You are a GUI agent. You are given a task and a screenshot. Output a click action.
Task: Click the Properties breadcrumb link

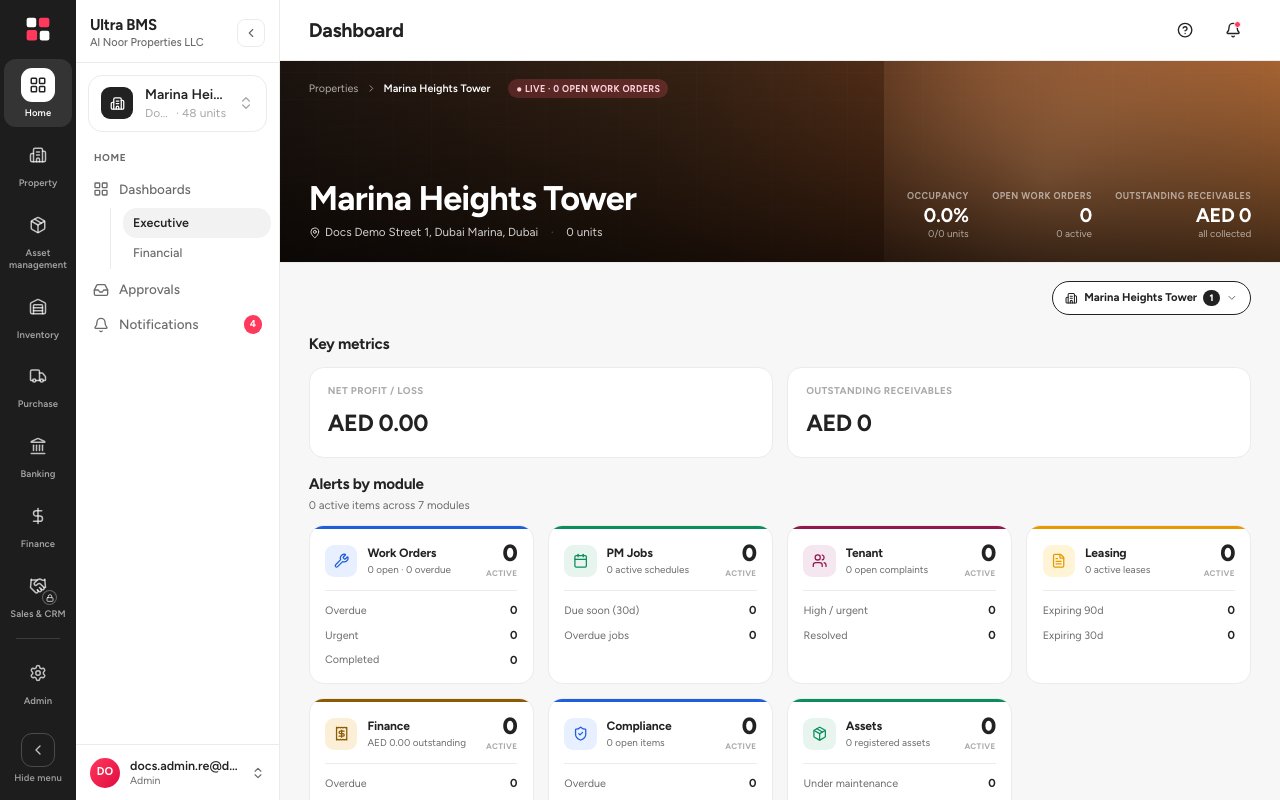[333, 88]
